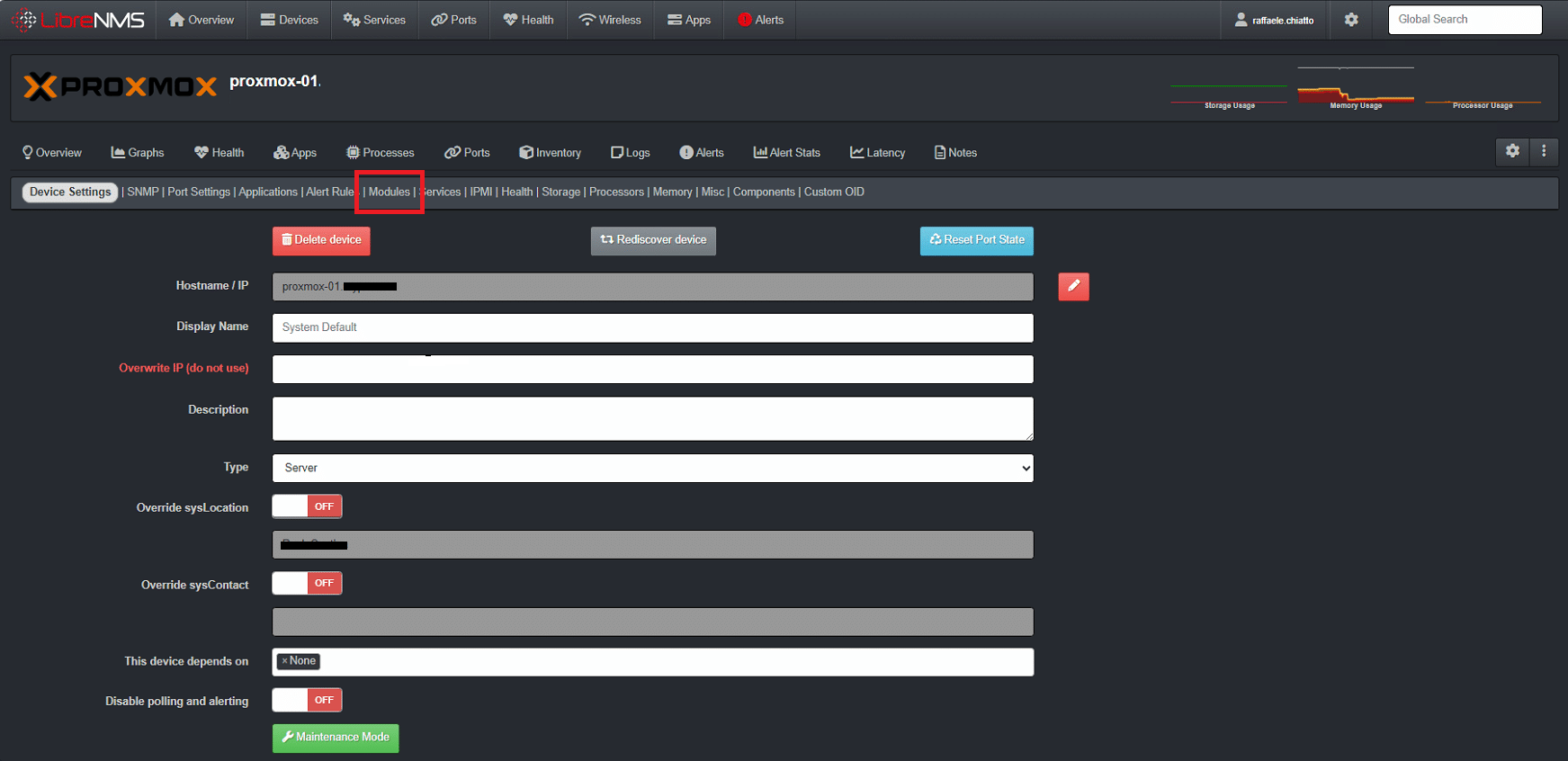Open Misc settings link
1568x761 pixels.
[x=712, y=192]
